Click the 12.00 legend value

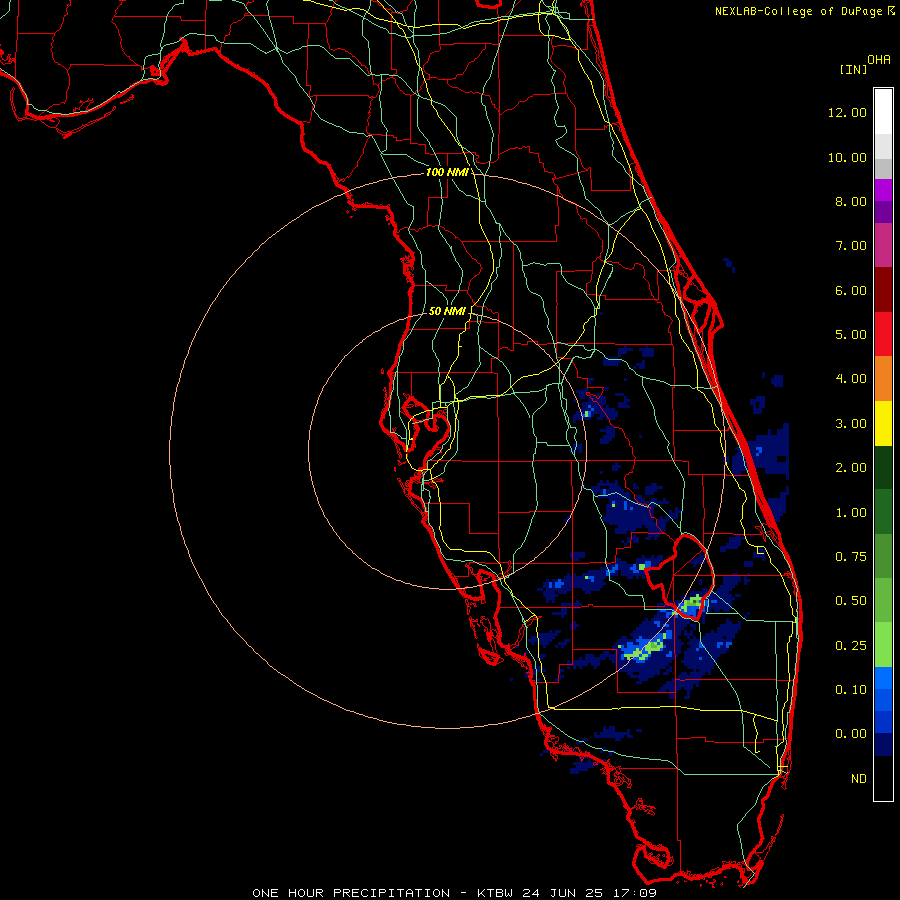(x=847, y=112)
